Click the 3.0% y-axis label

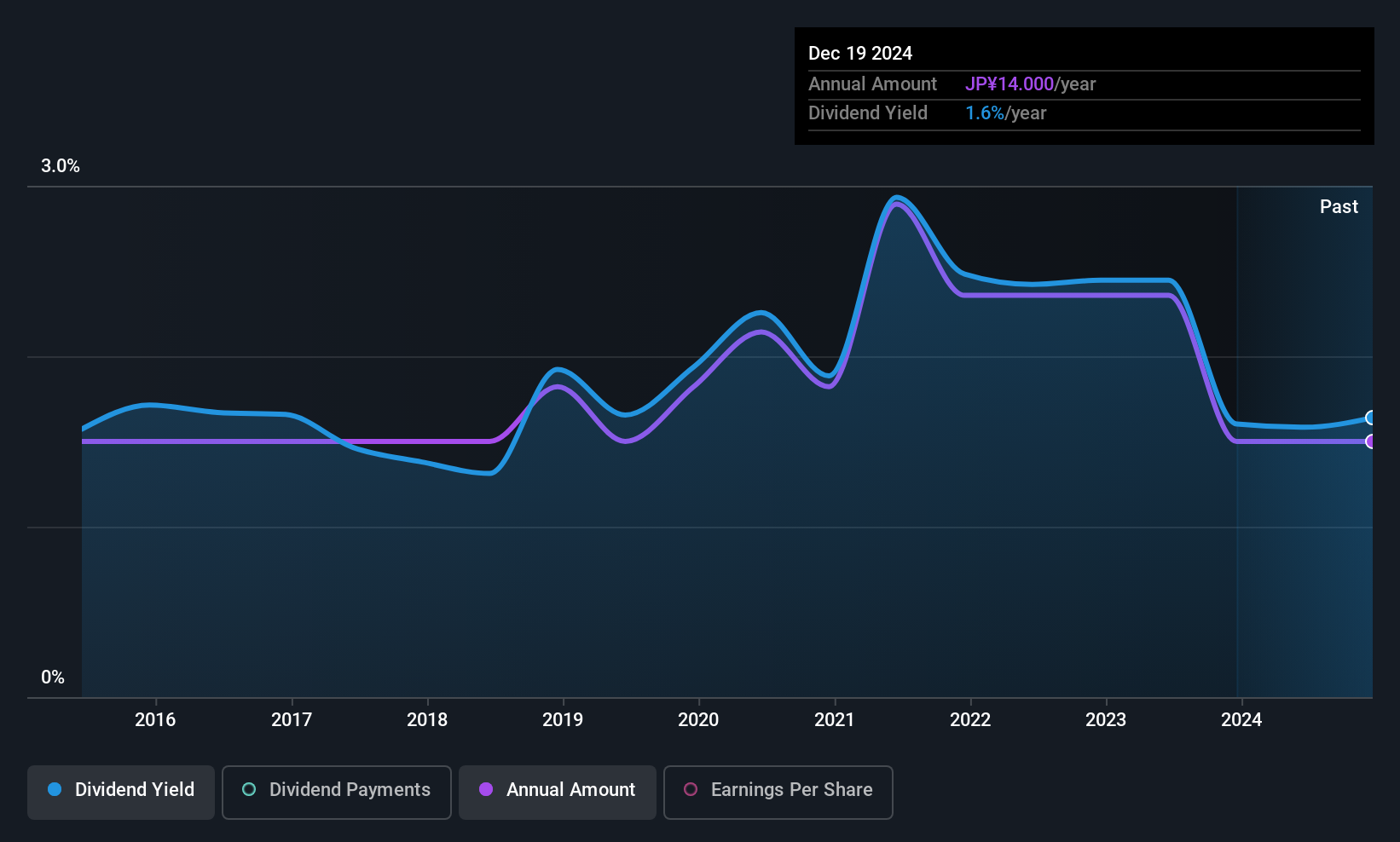tap(61, 166)
